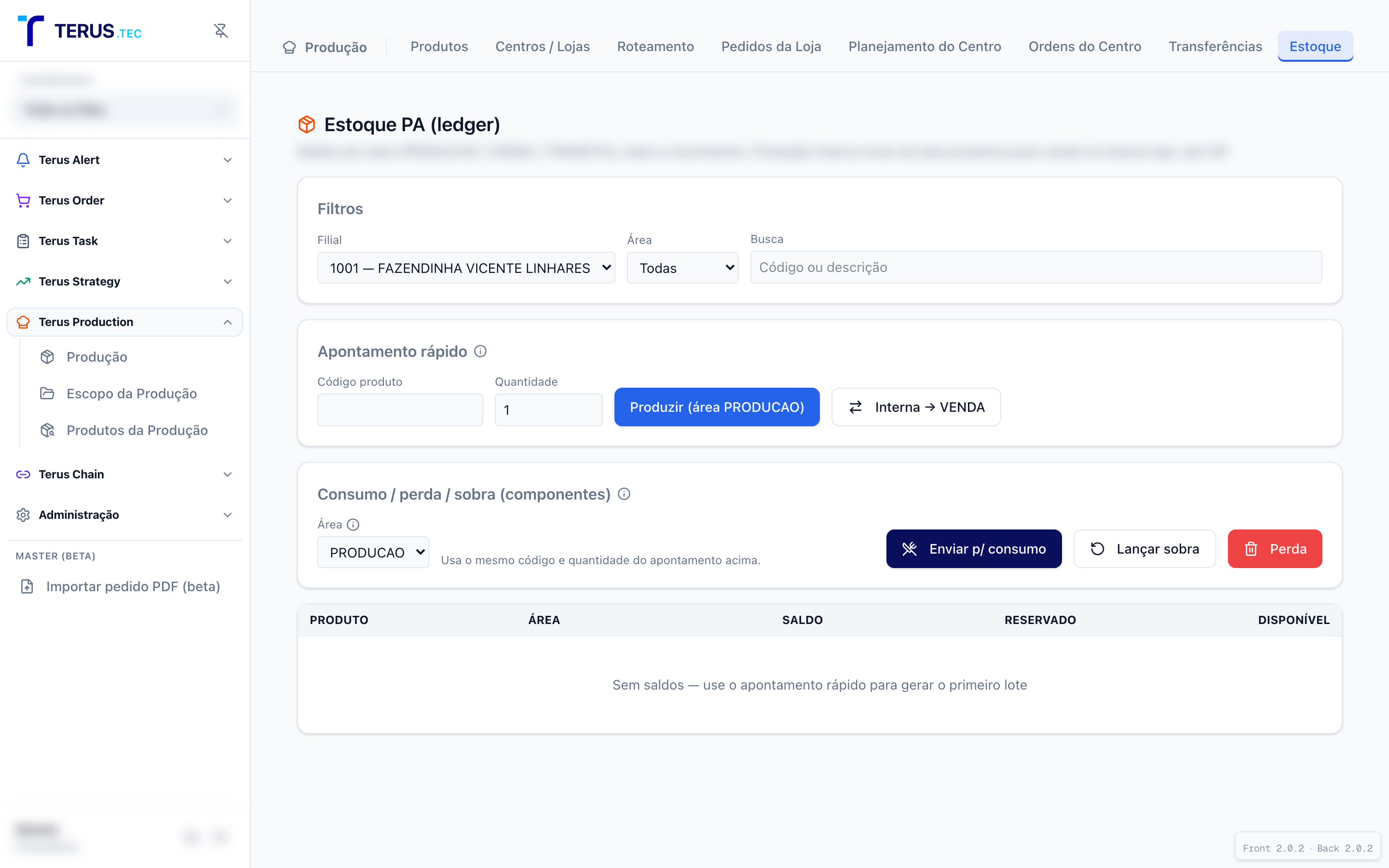1389x868 pixels.
Task: Open the Roteamento tab
Action: click(655, 46)
